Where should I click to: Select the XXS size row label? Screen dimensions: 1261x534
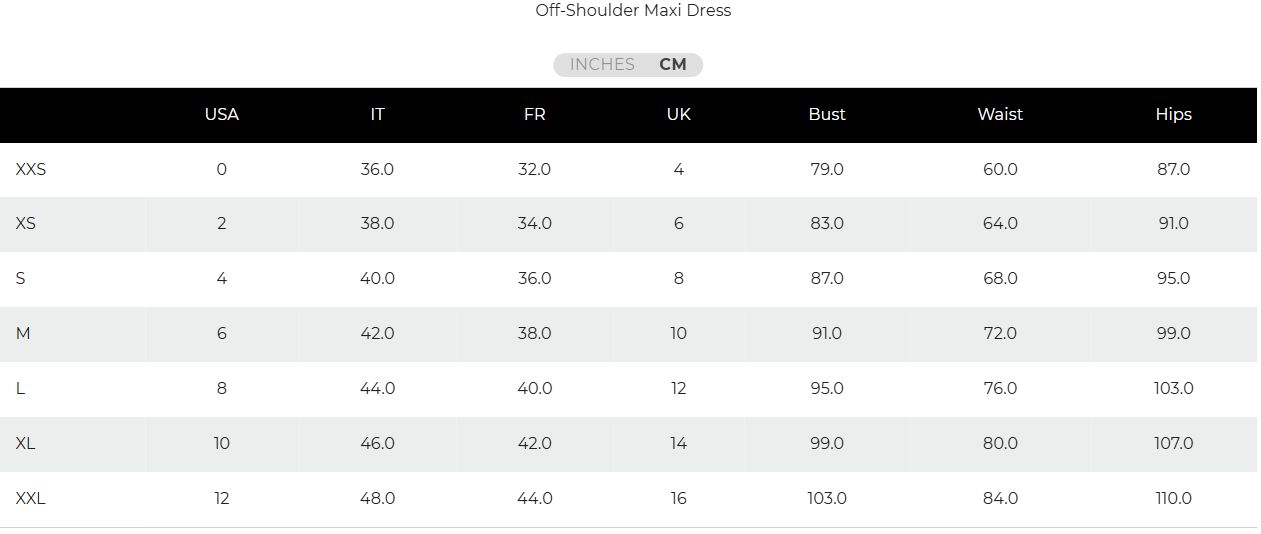[31, 169]
